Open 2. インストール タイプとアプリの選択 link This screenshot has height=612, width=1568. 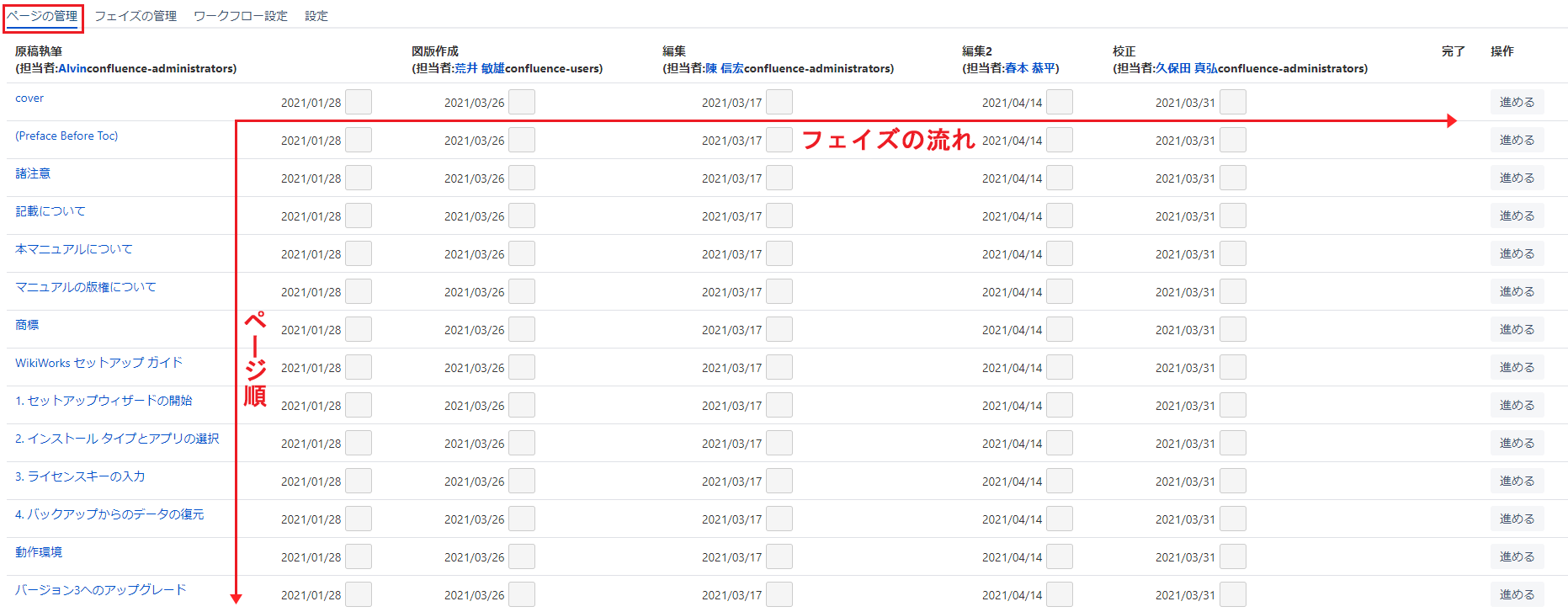click(117, 439)
